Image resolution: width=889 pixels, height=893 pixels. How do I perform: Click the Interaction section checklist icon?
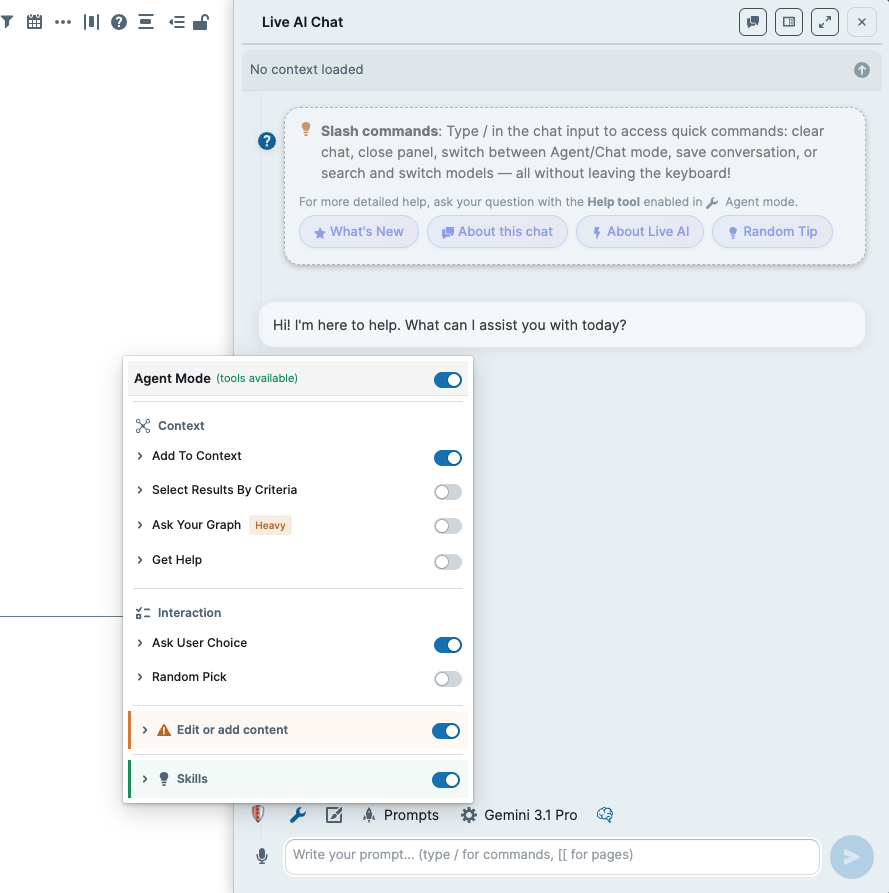[x=143, y=613]
